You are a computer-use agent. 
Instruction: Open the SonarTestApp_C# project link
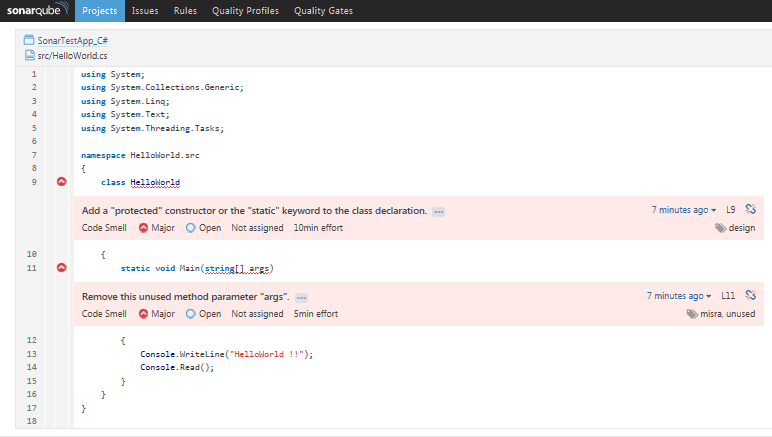coord(72,41)
